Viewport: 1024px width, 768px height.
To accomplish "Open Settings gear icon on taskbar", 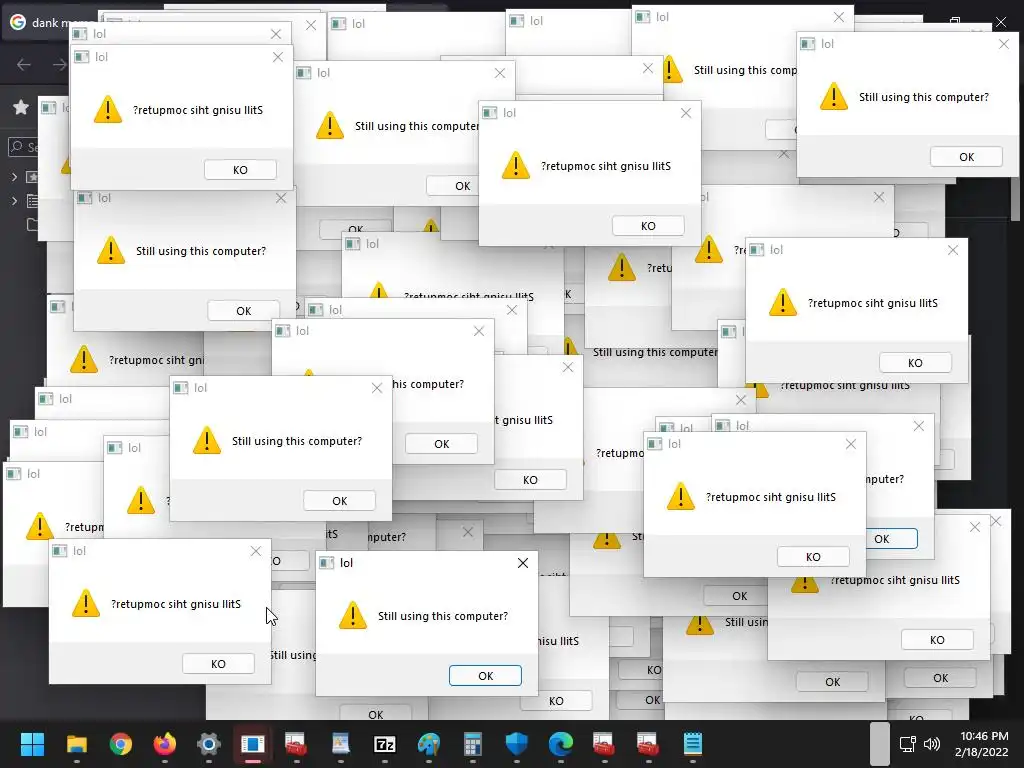I will pyautogui.click(x=208, y=744).
